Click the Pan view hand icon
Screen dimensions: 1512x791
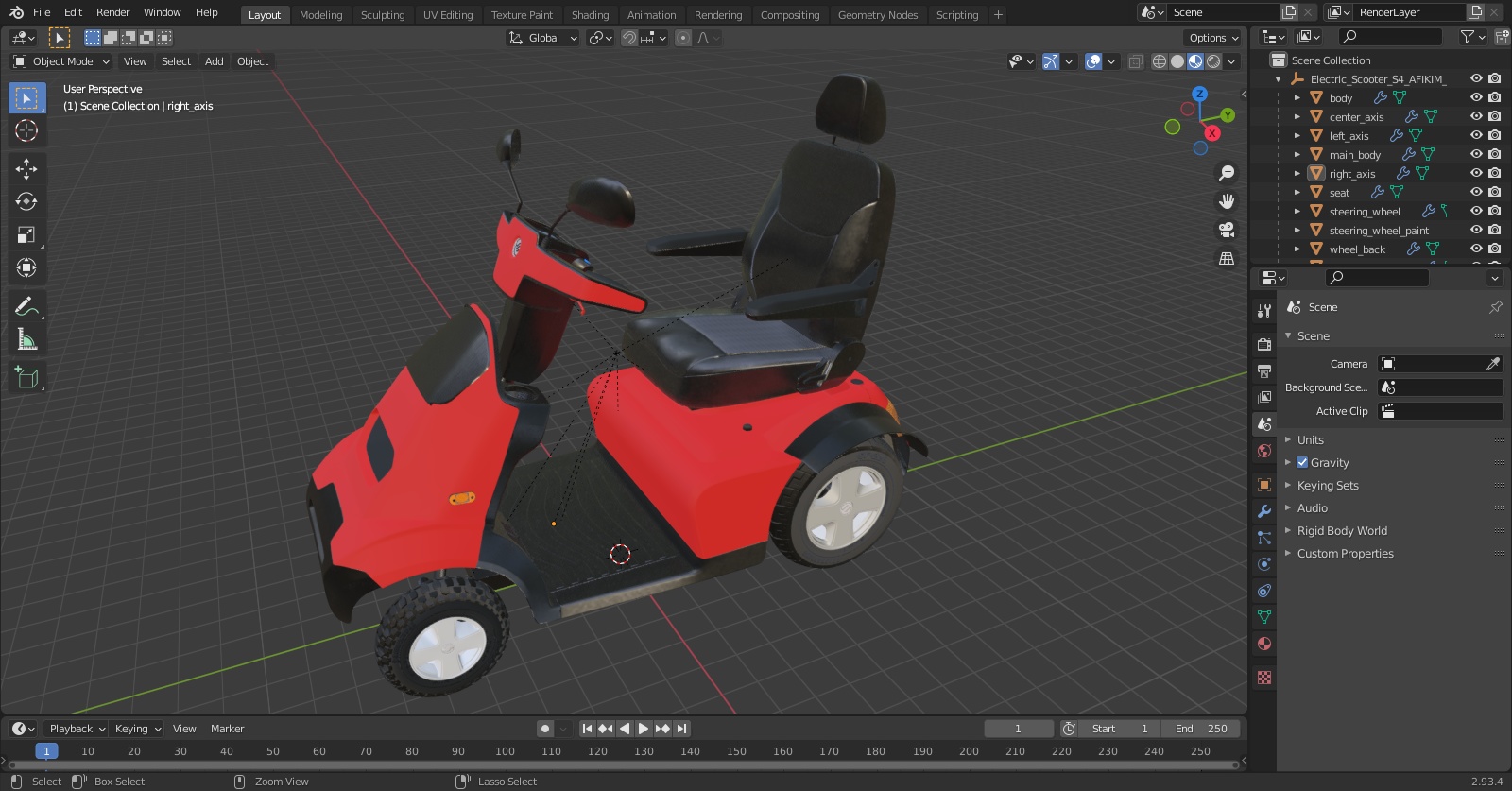[1227, 201]
